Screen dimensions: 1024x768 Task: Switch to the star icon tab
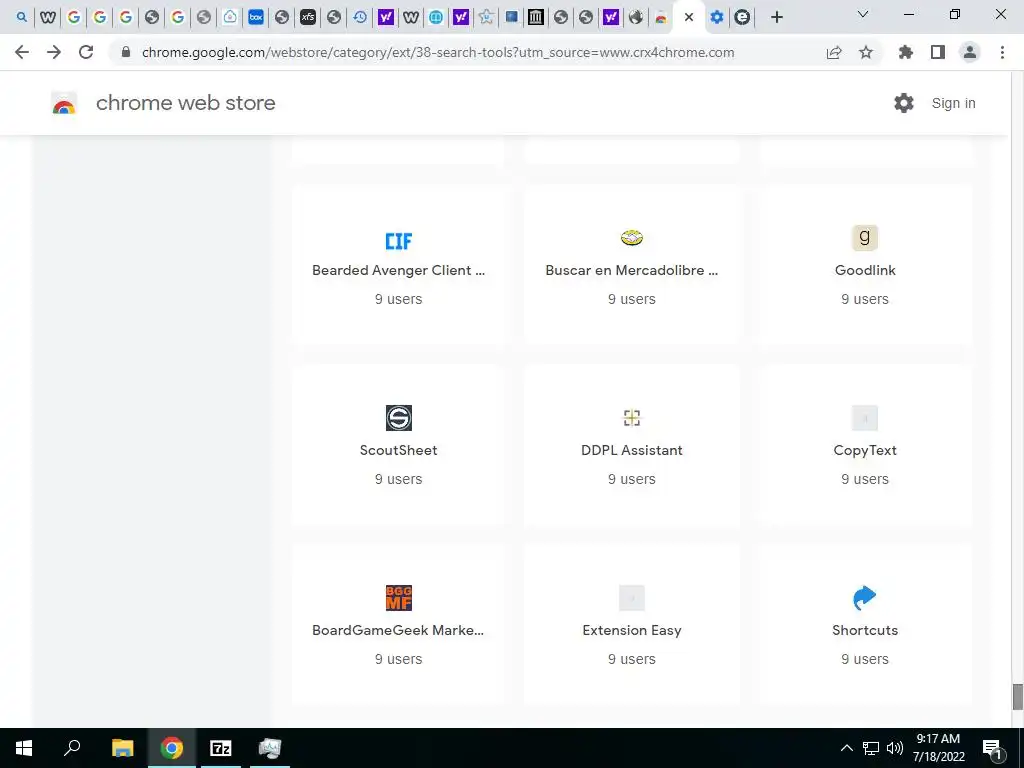[486, 17]
